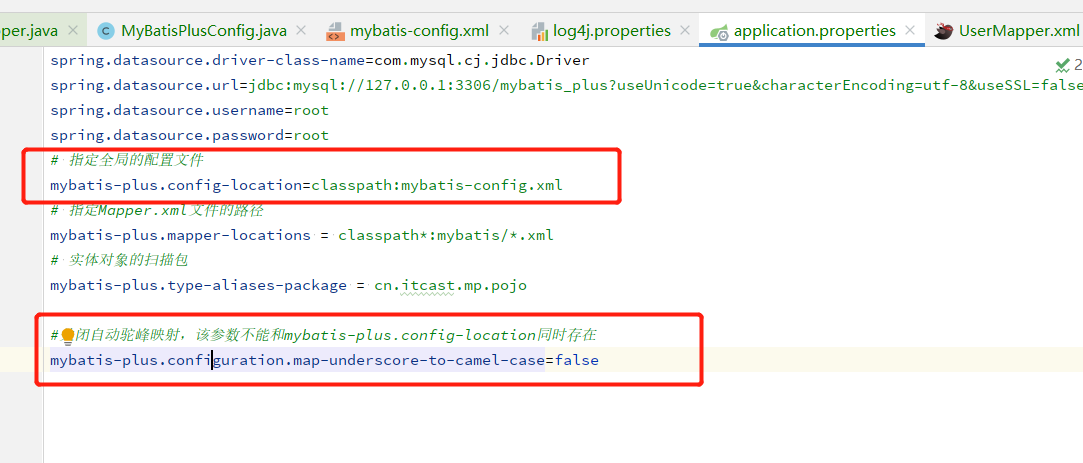Click spring.datasource.driver-class-name property key
The height and width of the screenshot is (463, 1083).
click(x=207, y=61)
